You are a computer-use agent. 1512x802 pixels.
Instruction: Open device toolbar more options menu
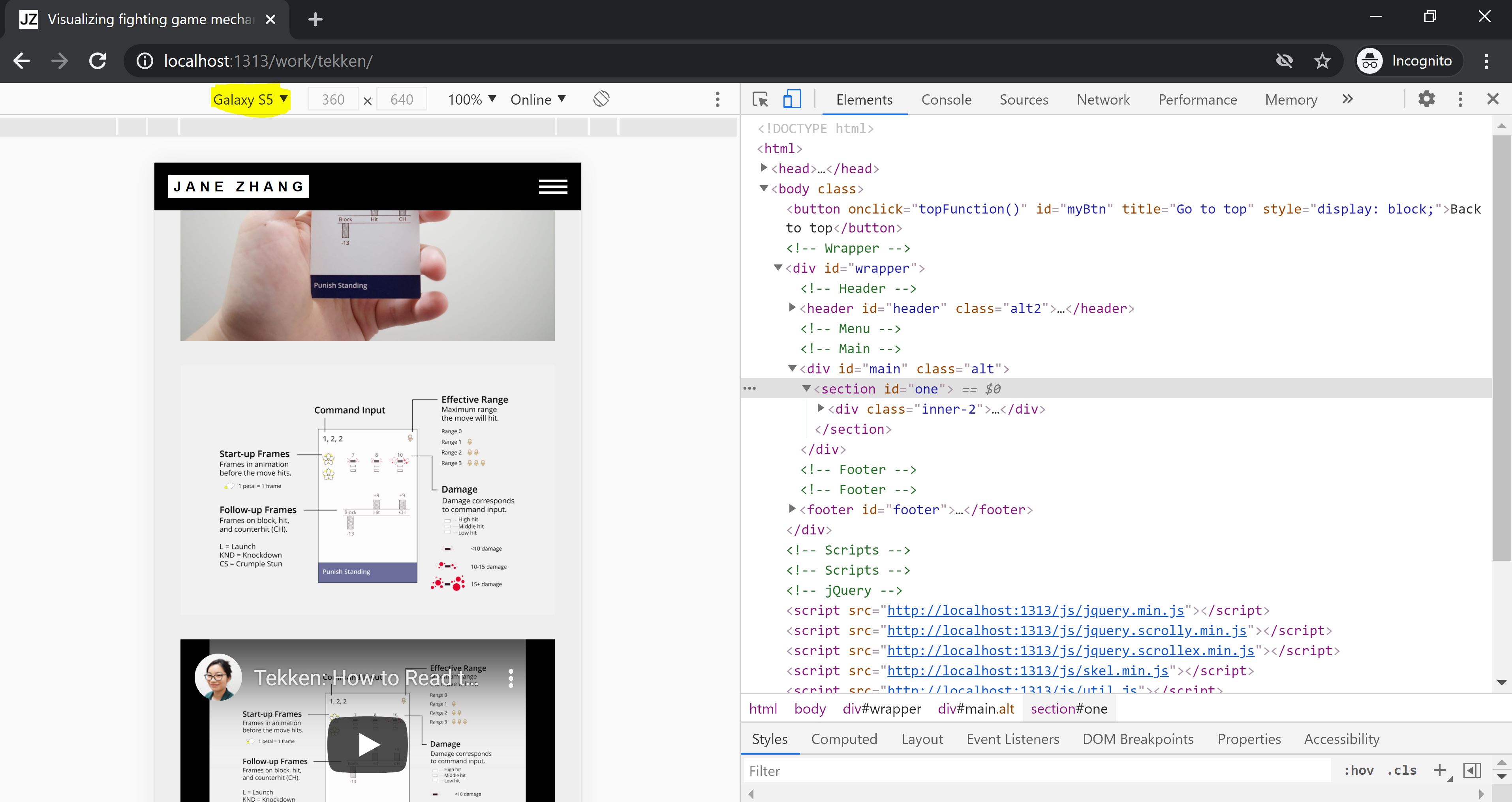[x=717, y=99]
